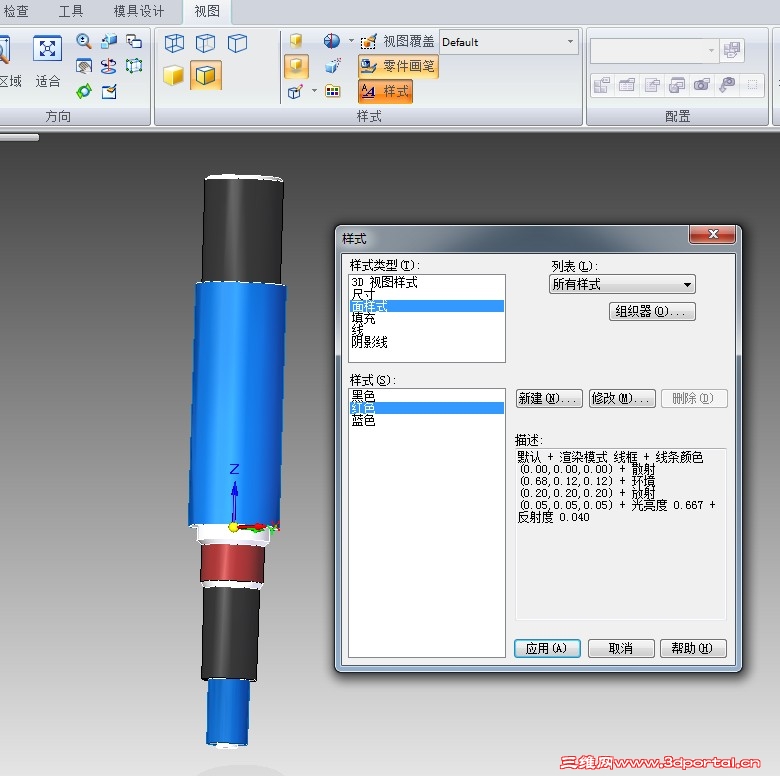Toggle the Part Painter (零件画笔) button
The width and height of the screenshot is (780, 776).
[397, 66]
